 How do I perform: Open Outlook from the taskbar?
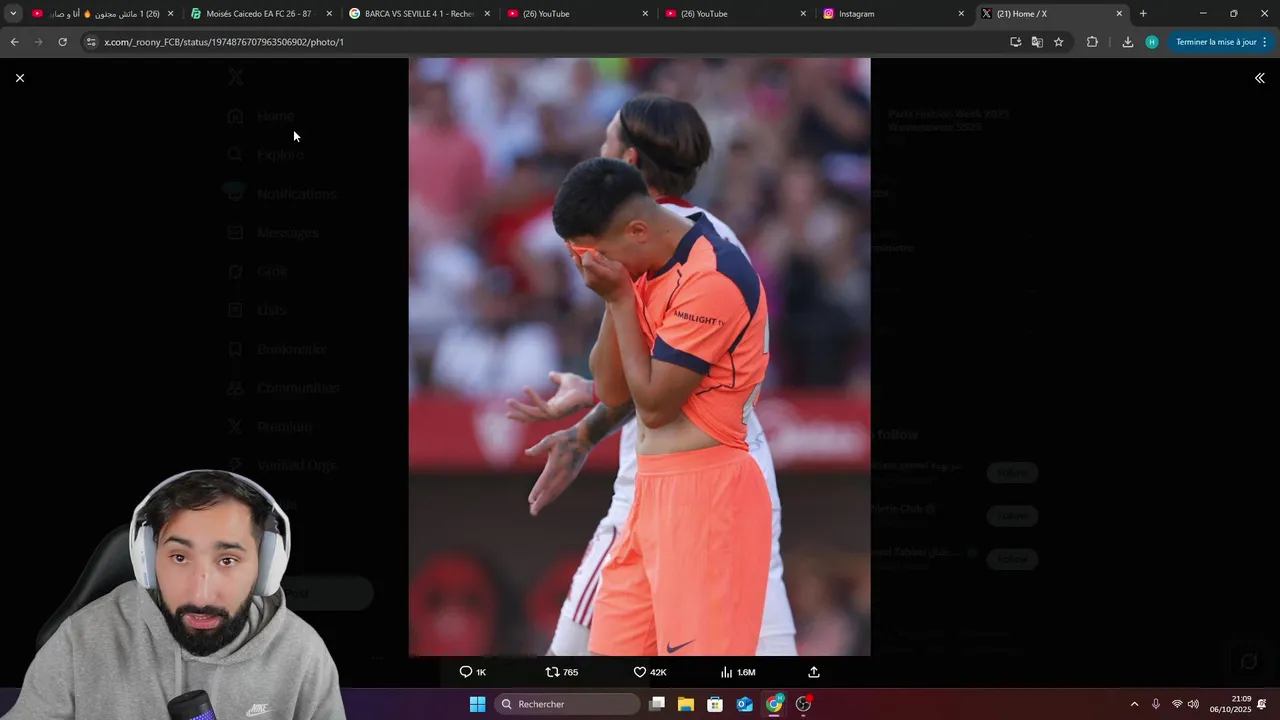click(x=745, y=704)
